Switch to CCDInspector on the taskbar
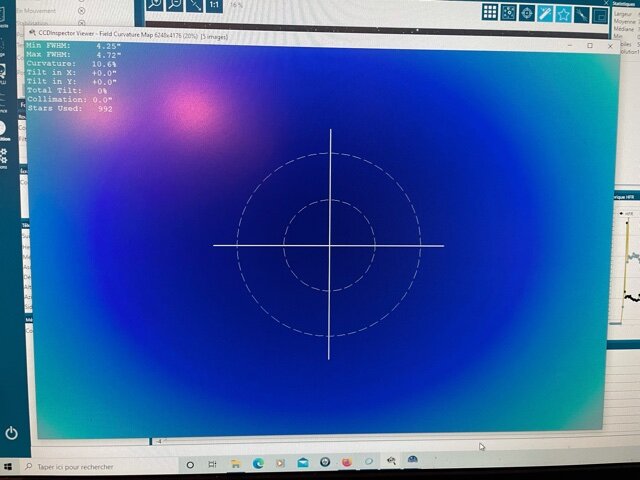 point(391,461)
